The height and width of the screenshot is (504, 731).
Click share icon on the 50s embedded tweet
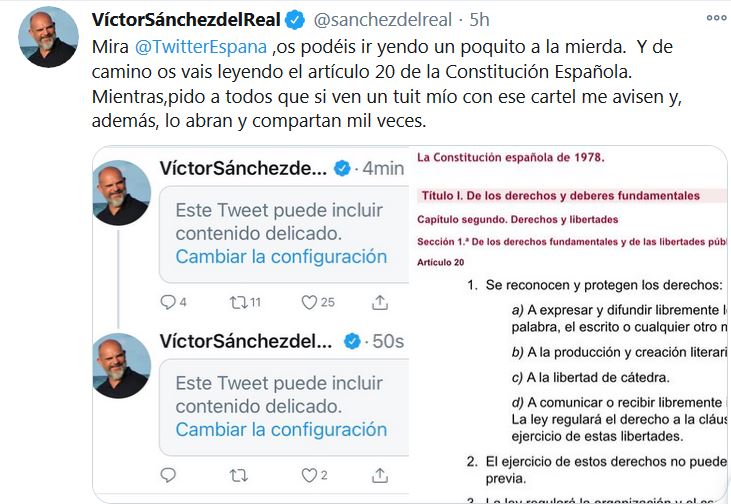click(x=380, y=475)
